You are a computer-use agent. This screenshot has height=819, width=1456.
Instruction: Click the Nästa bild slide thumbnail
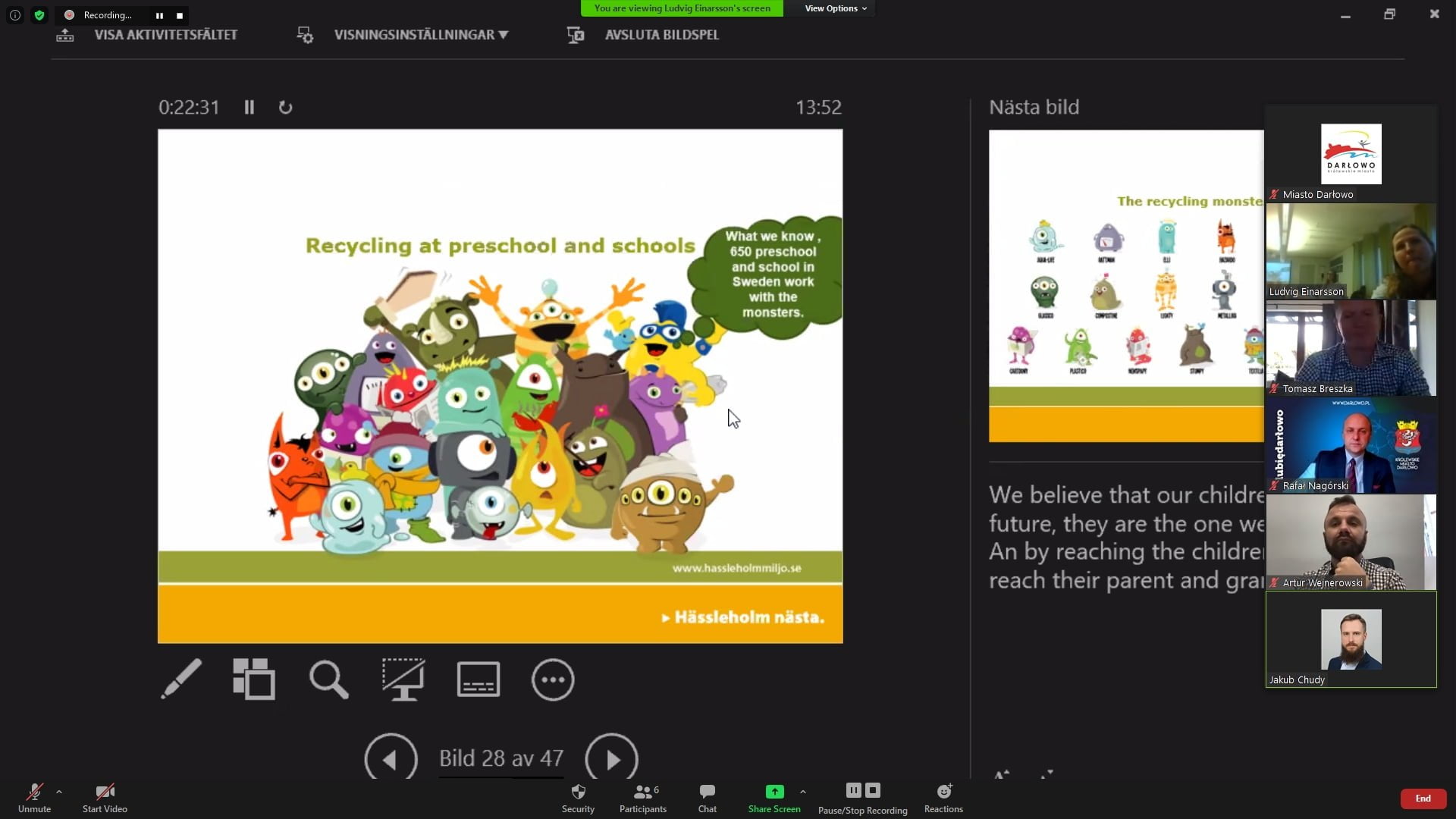coord(1126,286)
